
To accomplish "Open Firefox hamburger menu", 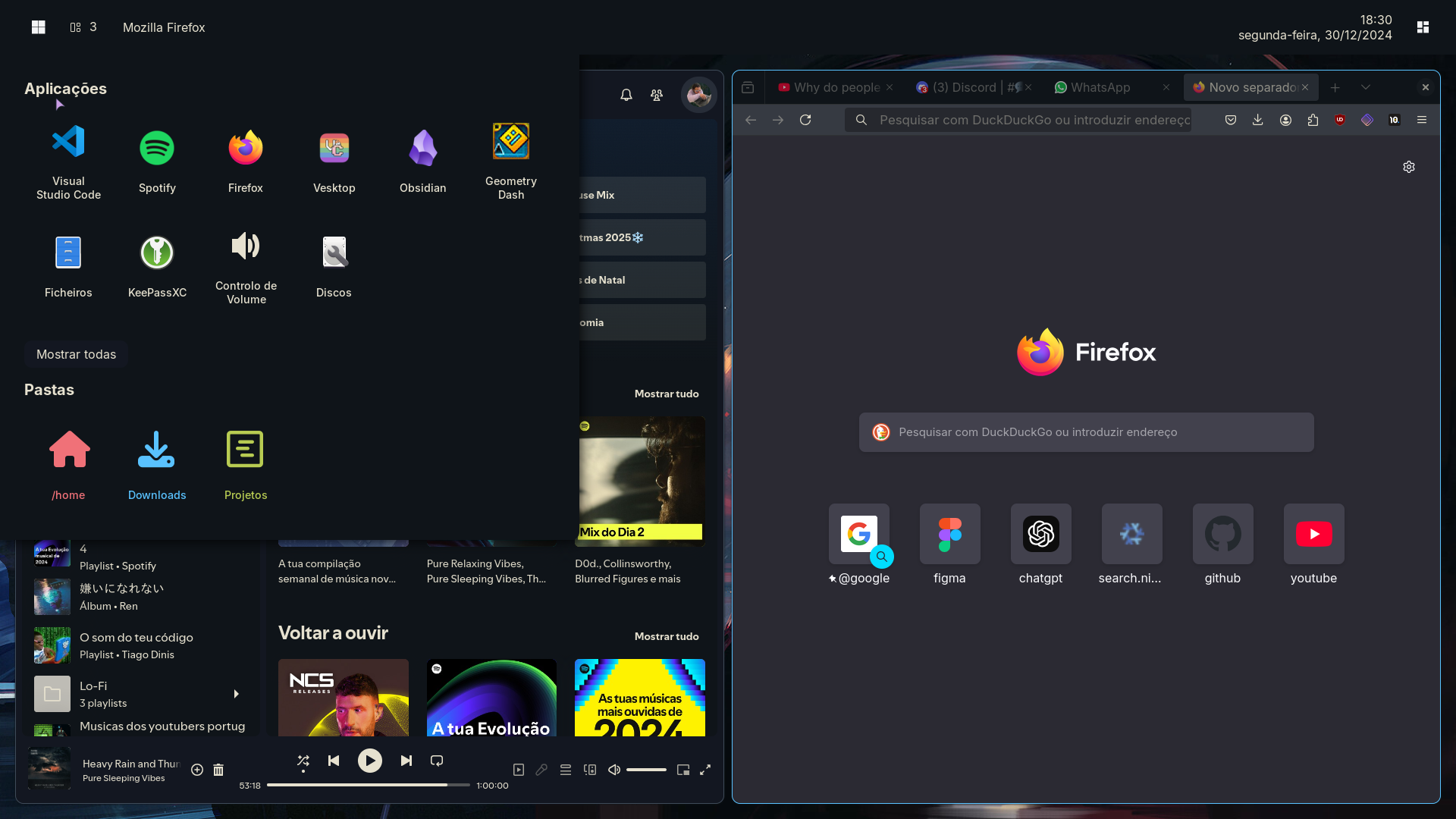I will [1422, 120].
